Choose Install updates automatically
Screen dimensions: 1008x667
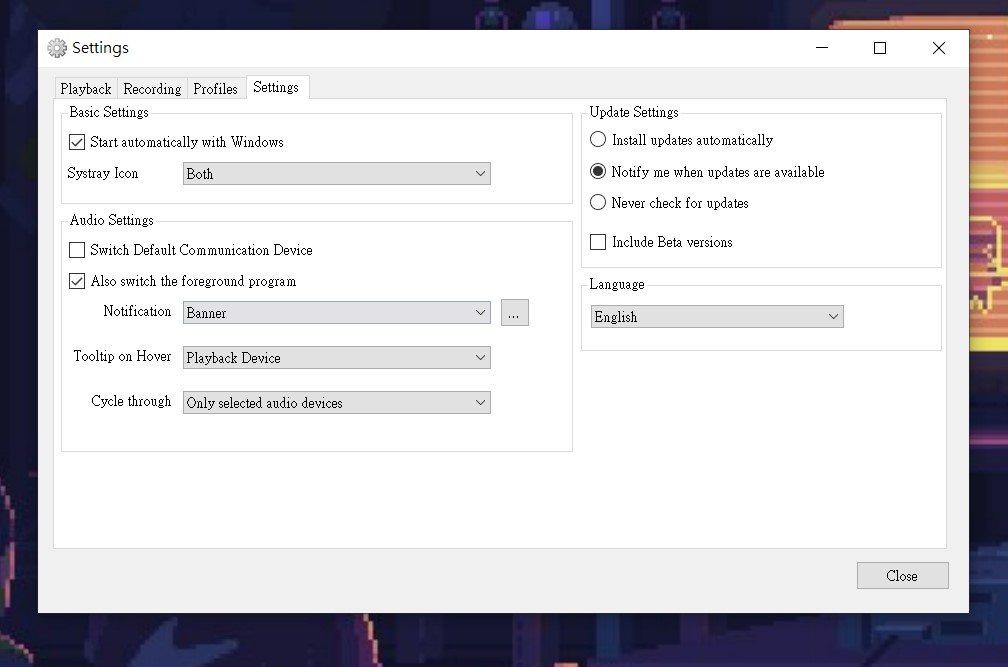[598, 140]
